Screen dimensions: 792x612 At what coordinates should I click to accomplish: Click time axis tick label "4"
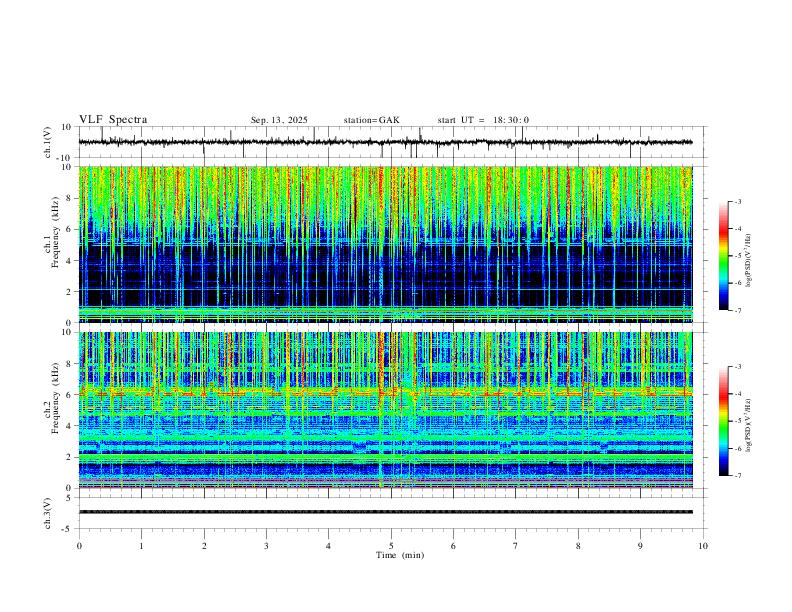click(328, 546)
